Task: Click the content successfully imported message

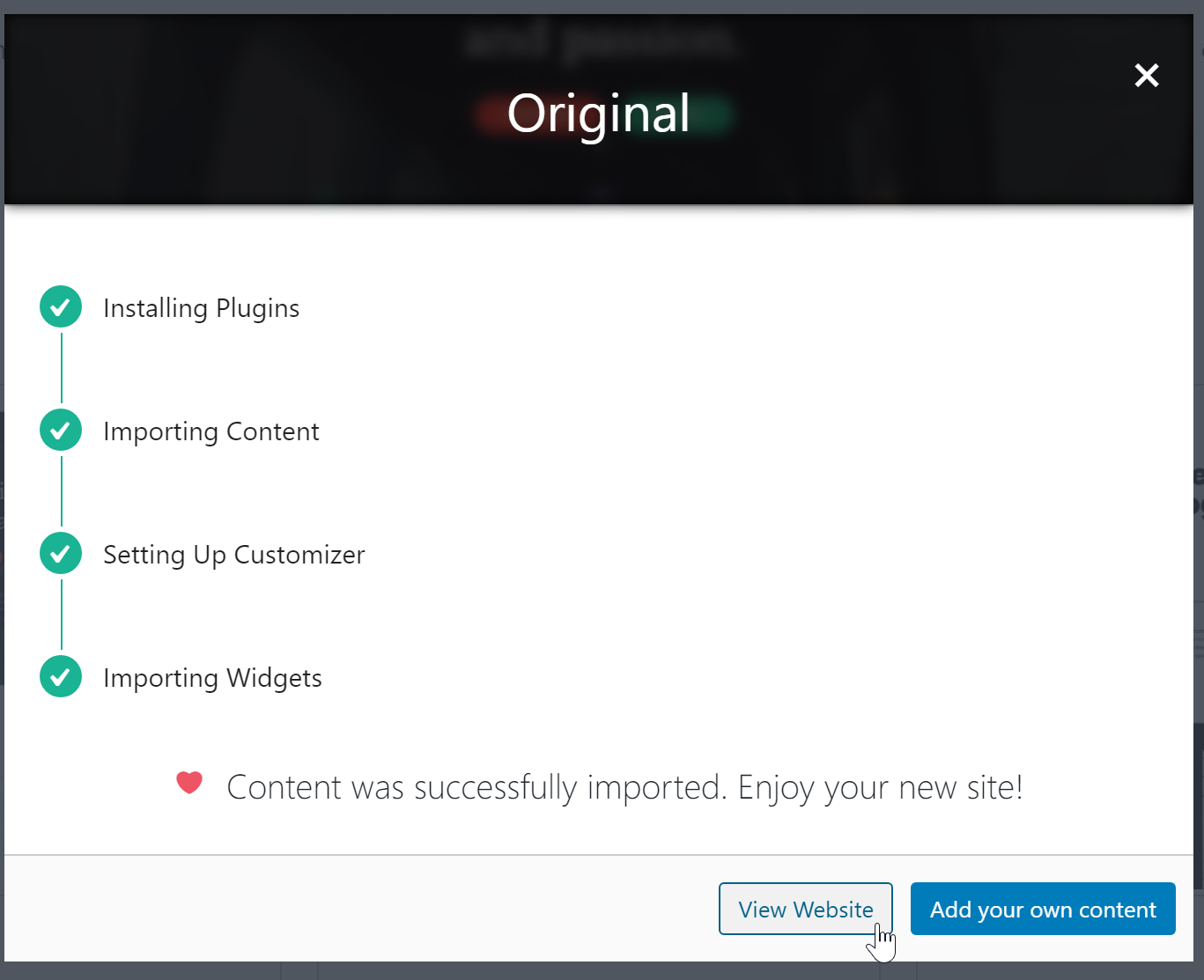Action: pyautogui.click(x=624, y=787)
